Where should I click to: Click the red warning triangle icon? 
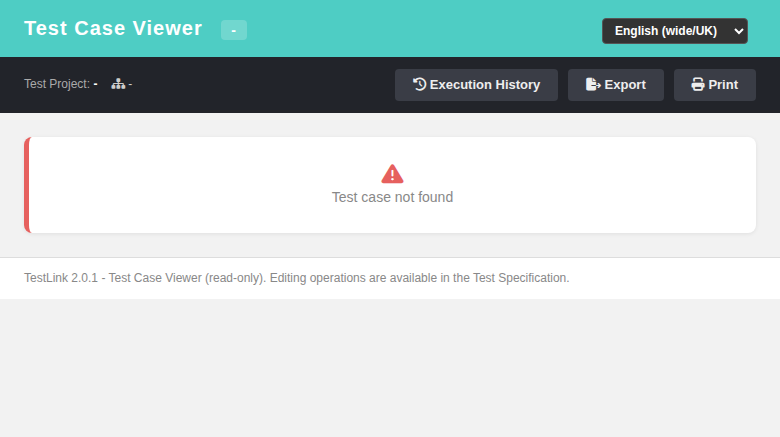[x=392, y=174]
